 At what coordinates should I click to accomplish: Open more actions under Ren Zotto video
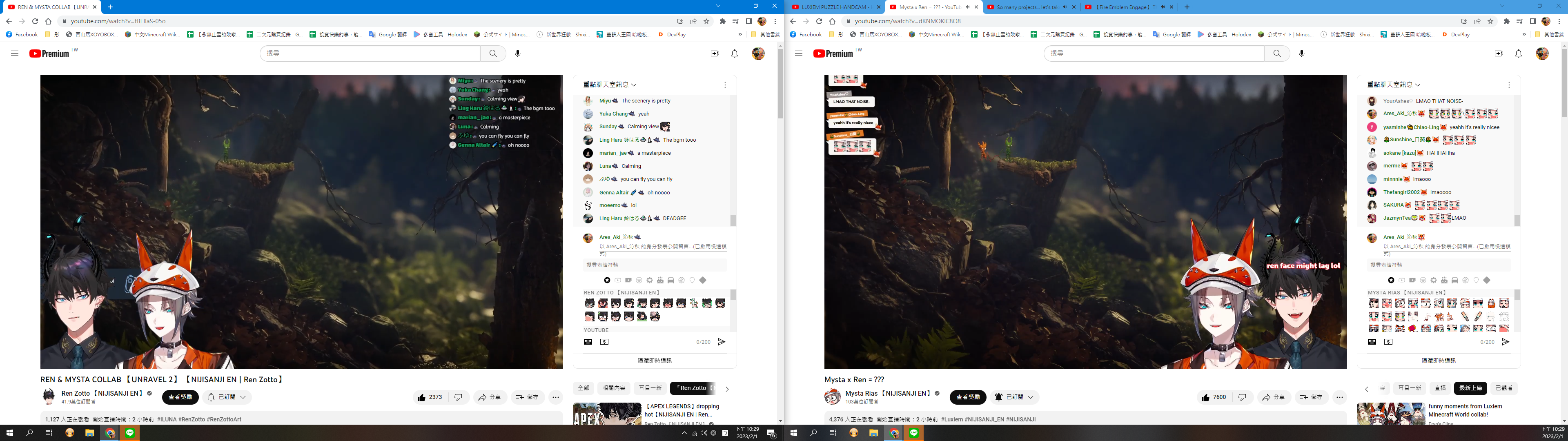point(556,397)
